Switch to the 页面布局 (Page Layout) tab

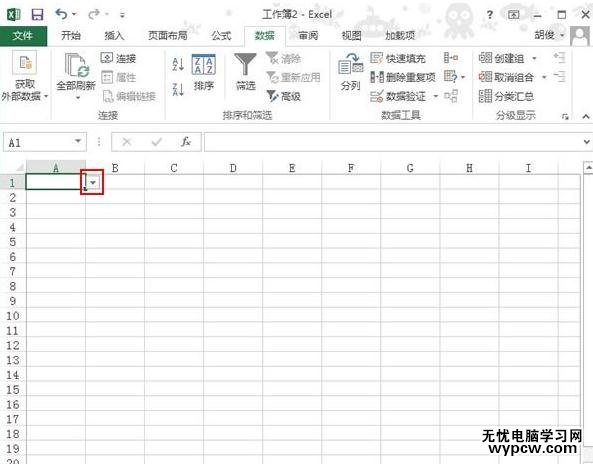point(168,36)
